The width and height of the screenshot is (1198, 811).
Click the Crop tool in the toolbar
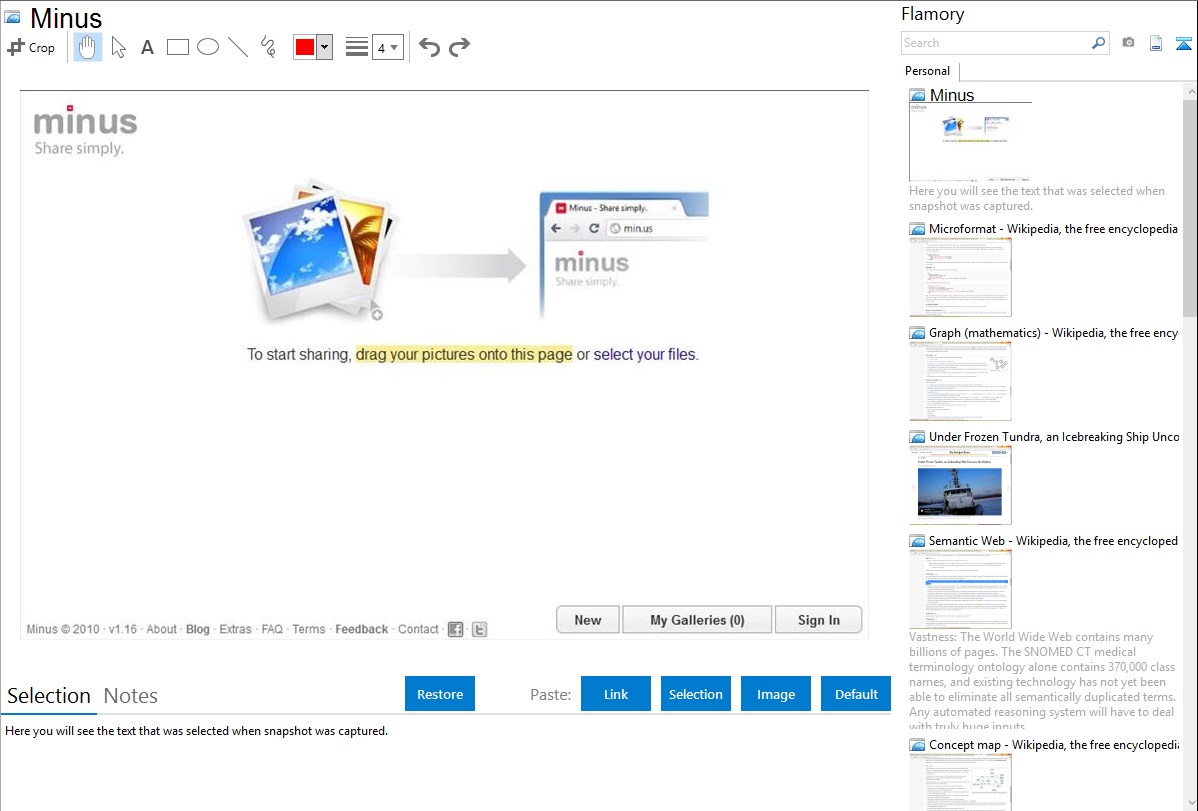click(31, 47)
